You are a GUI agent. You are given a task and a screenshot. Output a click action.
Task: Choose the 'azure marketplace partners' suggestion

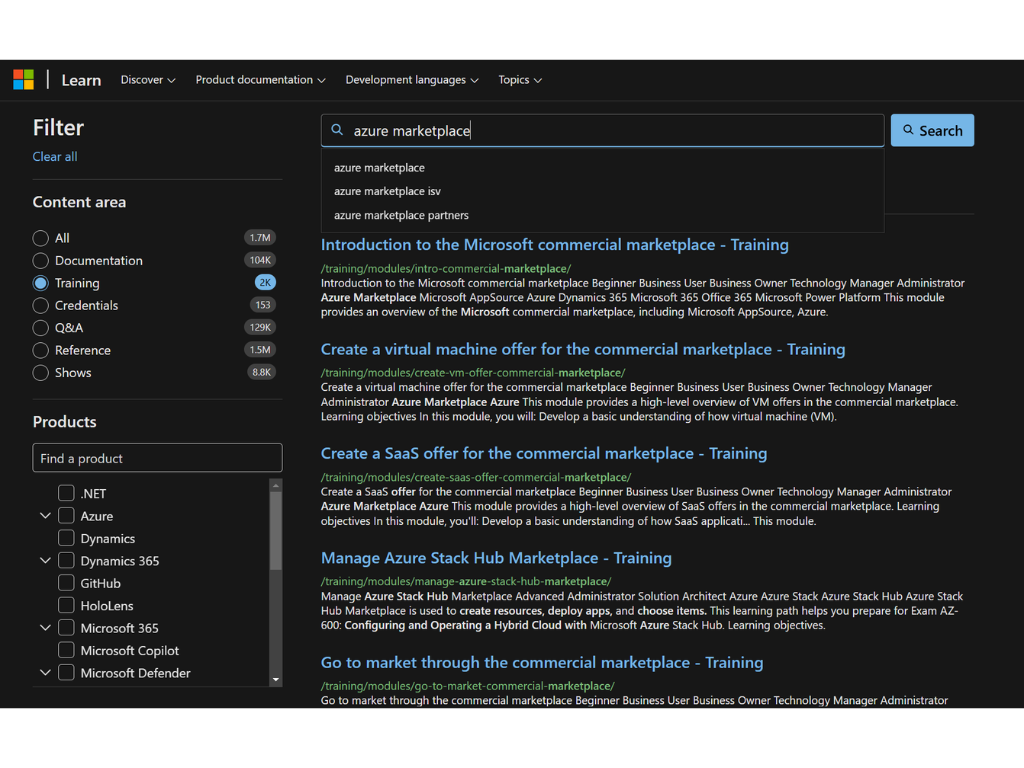coord(401,216)
